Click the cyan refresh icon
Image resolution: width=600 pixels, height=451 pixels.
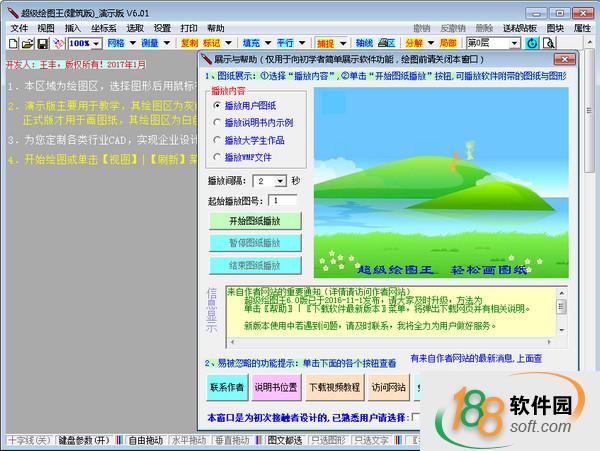click(x=532, y=43)
